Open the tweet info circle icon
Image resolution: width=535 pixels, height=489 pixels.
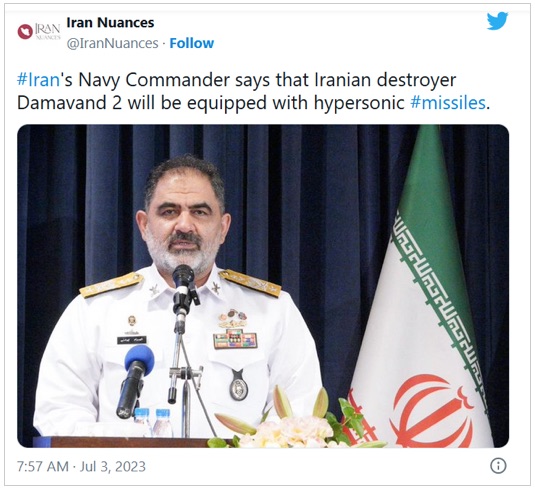pos(498,466)
